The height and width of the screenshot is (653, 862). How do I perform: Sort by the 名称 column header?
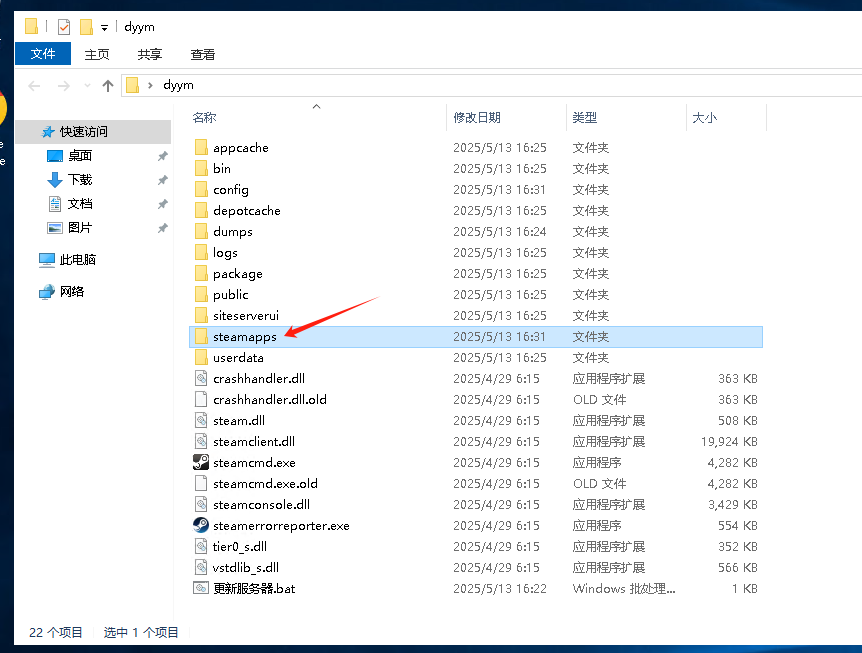point(205,118)
